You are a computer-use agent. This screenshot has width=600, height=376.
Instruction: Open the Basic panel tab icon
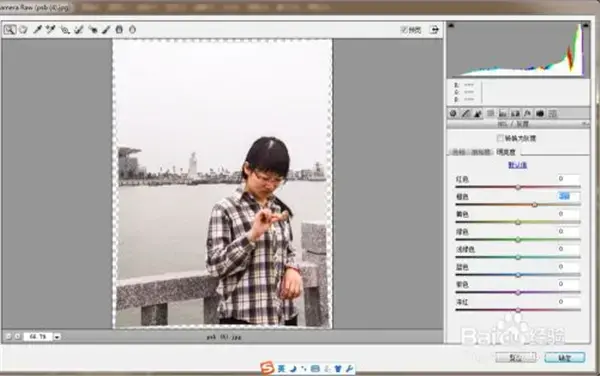[x=453, y=113]
